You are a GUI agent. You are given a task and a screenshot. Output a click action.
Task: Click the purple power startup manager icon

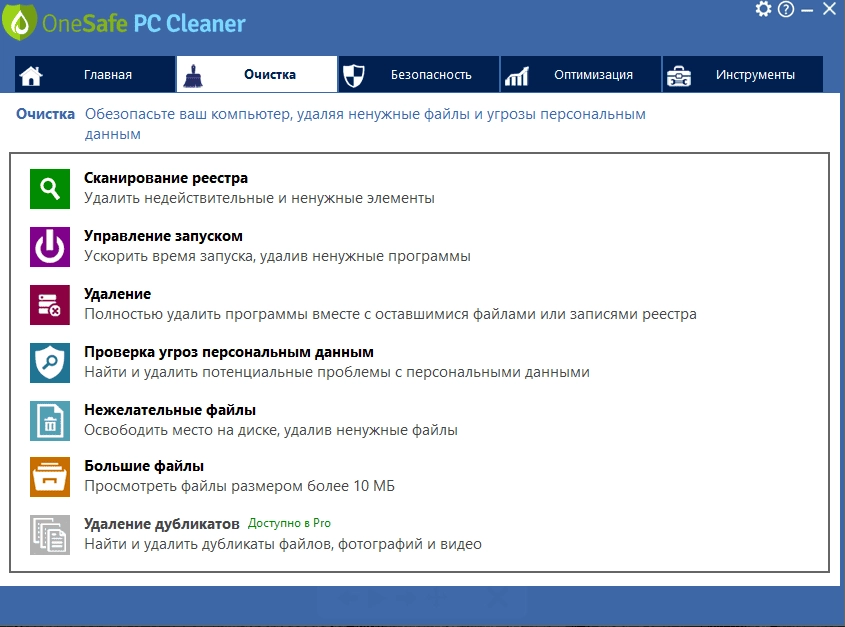pos(50,247)
